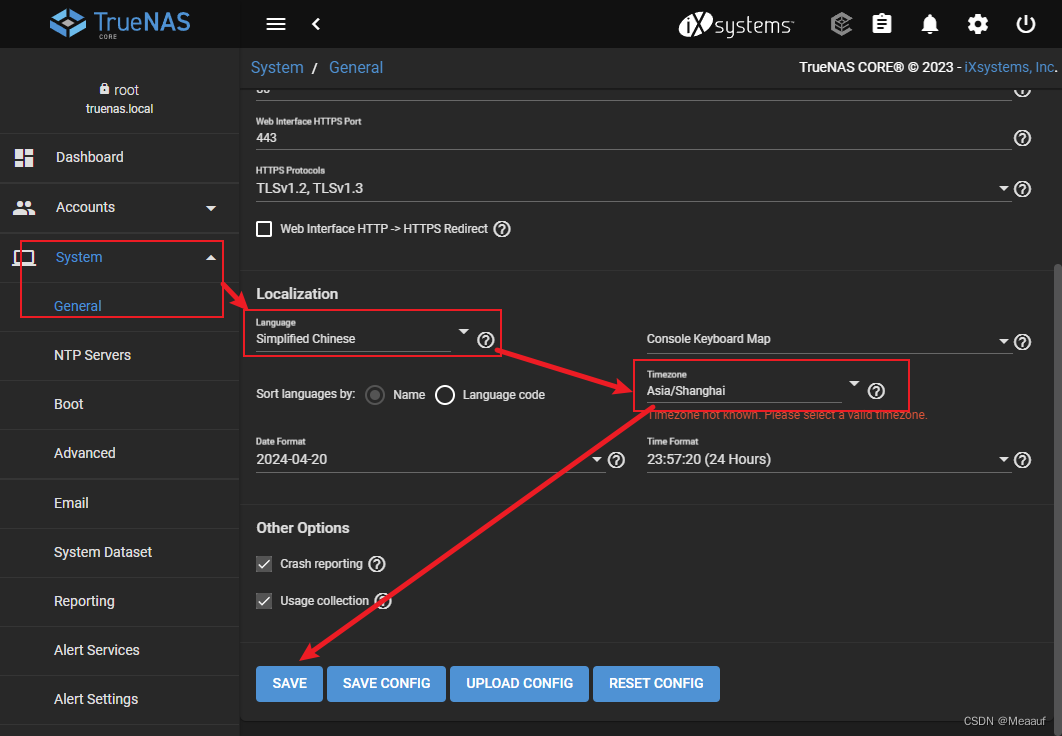
Task: Show alerts via bell icon
Action: [x=930, y=24]
